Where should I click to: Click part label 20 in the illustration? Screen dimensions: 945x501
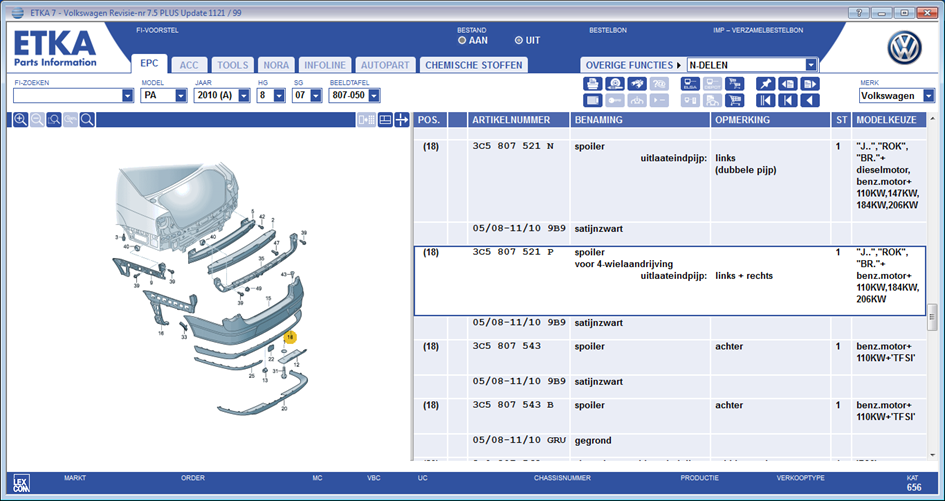(284, 409)
